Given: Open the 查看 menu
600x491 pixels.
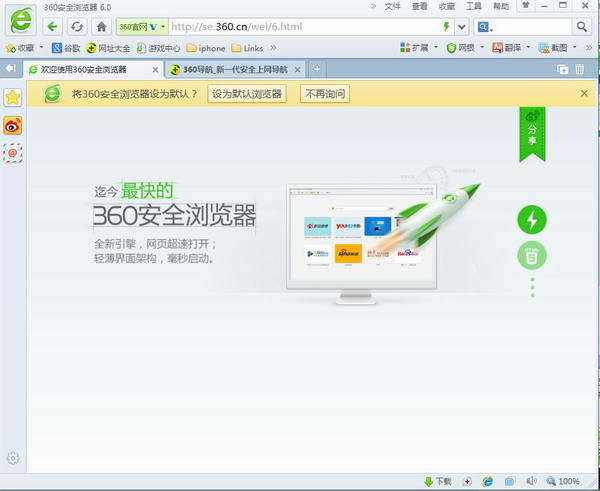Looking at the screenshot, I should 419,6.
